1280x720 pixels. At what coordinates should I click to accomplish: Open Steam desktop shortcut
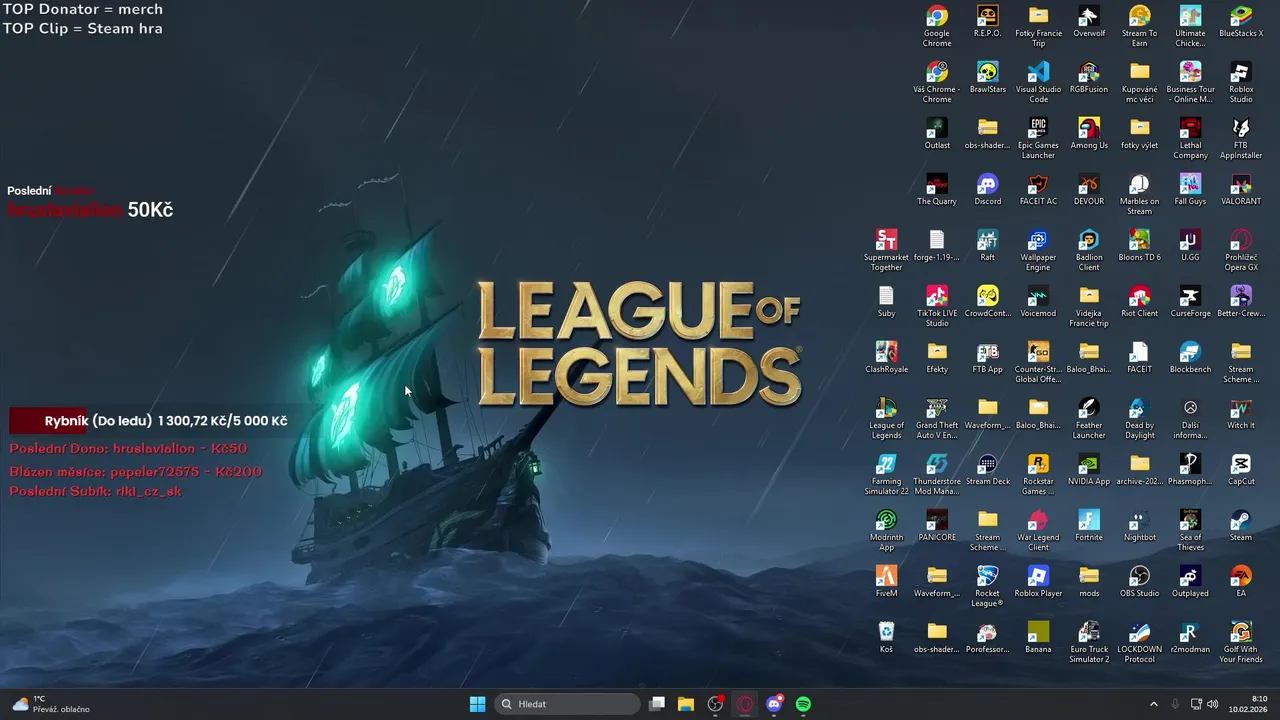[1241, 526]
